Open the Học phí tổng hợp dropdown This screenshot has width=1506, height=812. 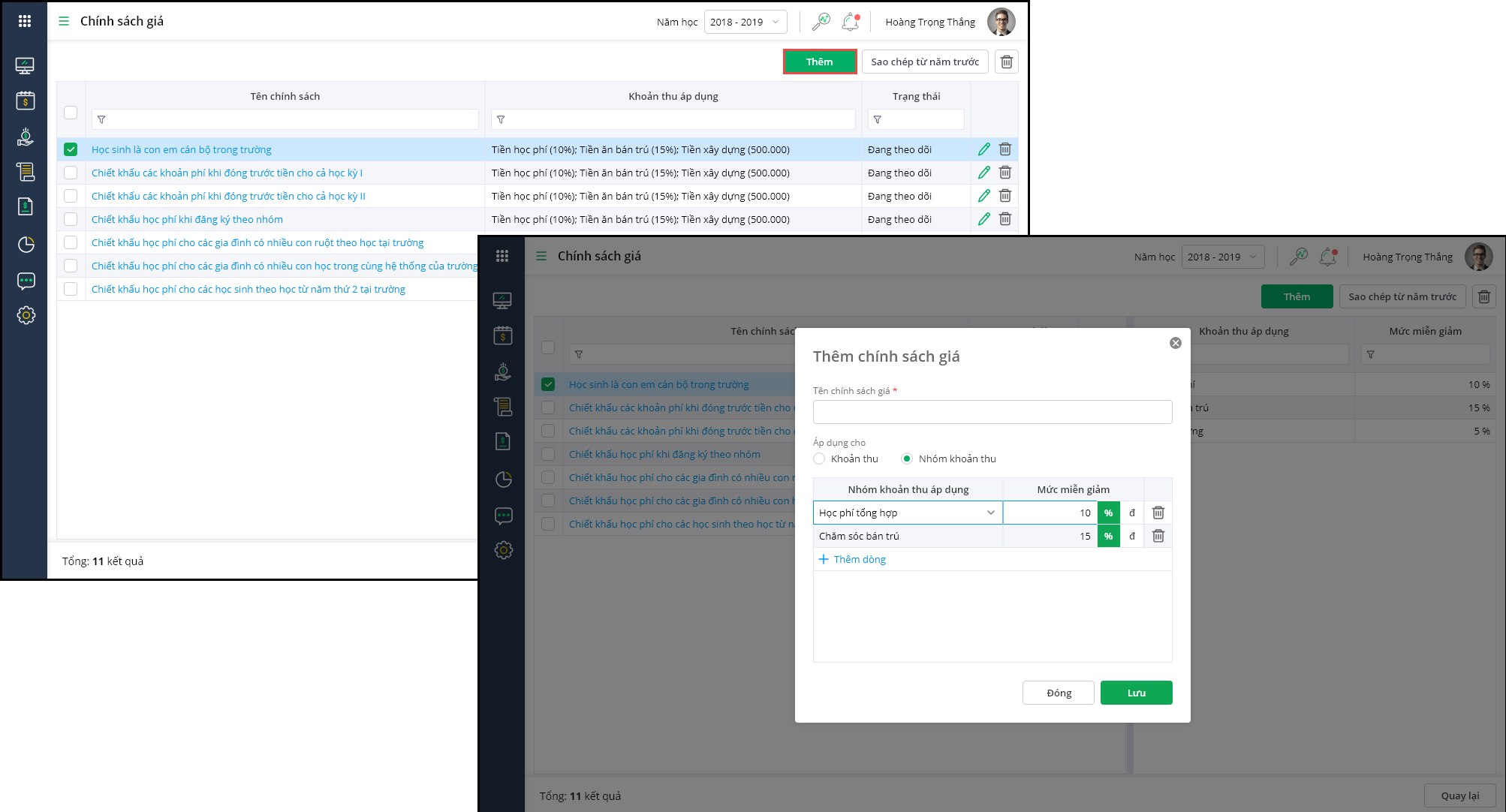click(x=907, y=513)
